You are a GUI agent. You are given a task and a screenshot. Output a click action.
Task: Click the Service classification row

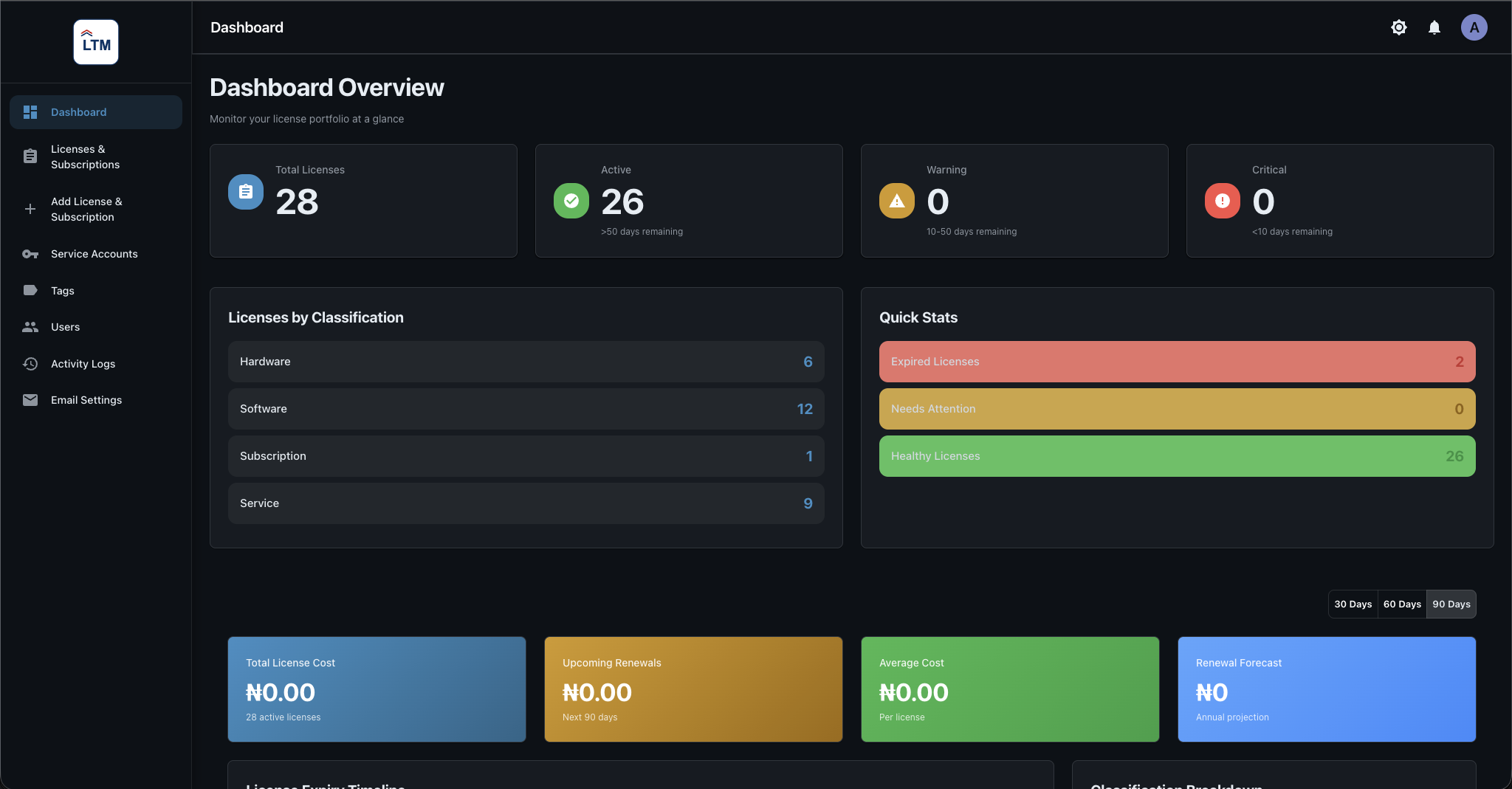click(526, 503)
